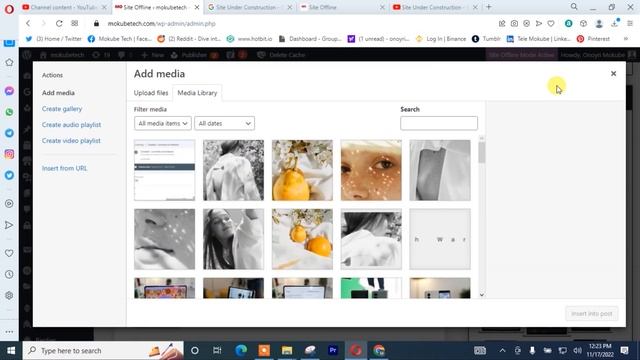
Task: Open Google Chrome from the taskbar
Action: pyautogui.click(x=379, y=350)
